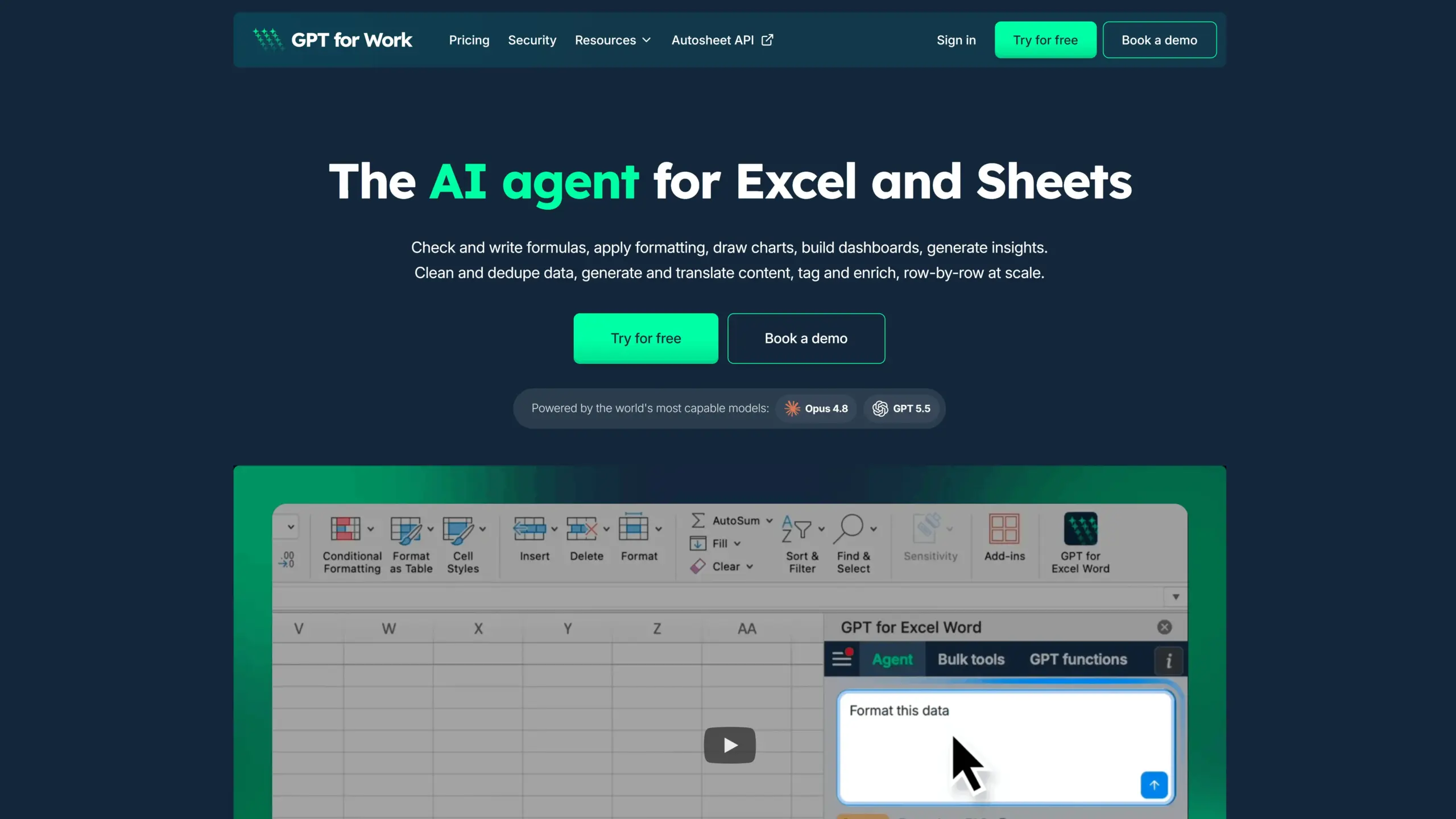Screen dimensions: 1456x819
Task: Click the info icon in the sidebar
Action: (x=1168, y=661)
